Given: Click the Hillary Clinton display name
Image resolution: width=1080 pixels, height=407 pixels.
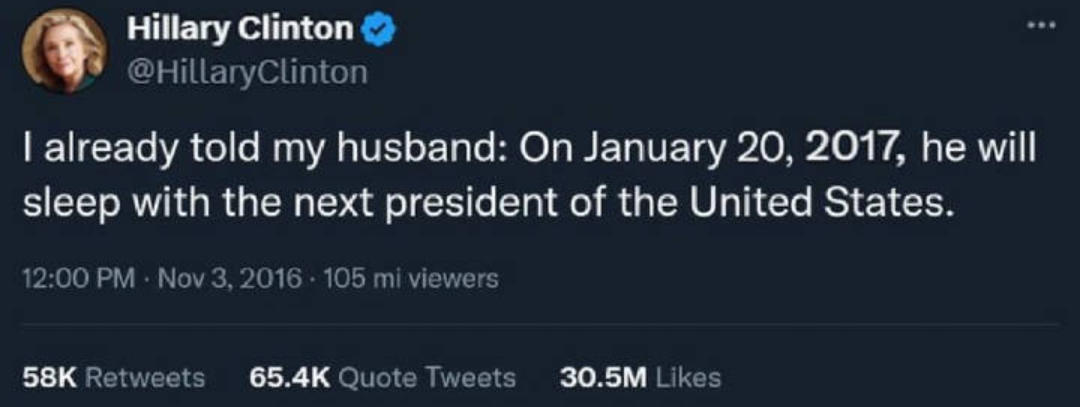Looking at the screenshot, I should pos(240,31).
